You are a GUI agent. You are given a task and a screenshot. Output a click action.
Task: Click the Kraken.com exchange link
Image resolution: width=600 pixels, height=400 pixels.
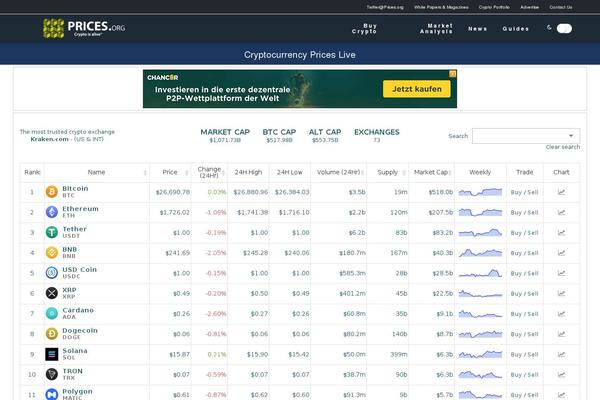[49, 139]
